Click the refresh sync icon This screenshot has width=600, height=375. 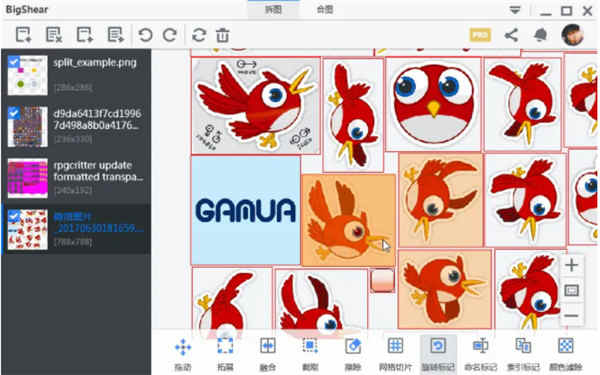tap(199, 35)
